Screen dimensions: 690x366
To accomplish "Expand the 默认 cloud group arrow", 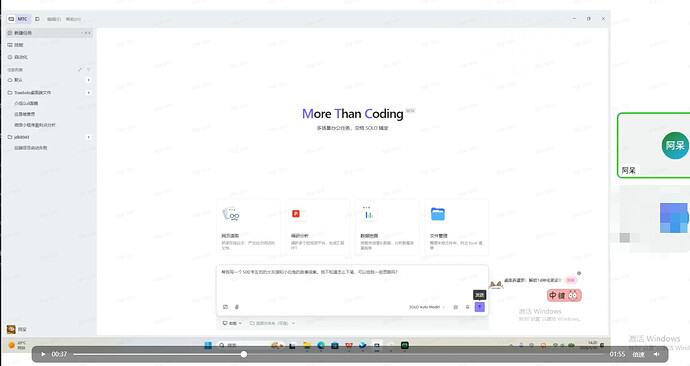I will click(x=88, y=80).
